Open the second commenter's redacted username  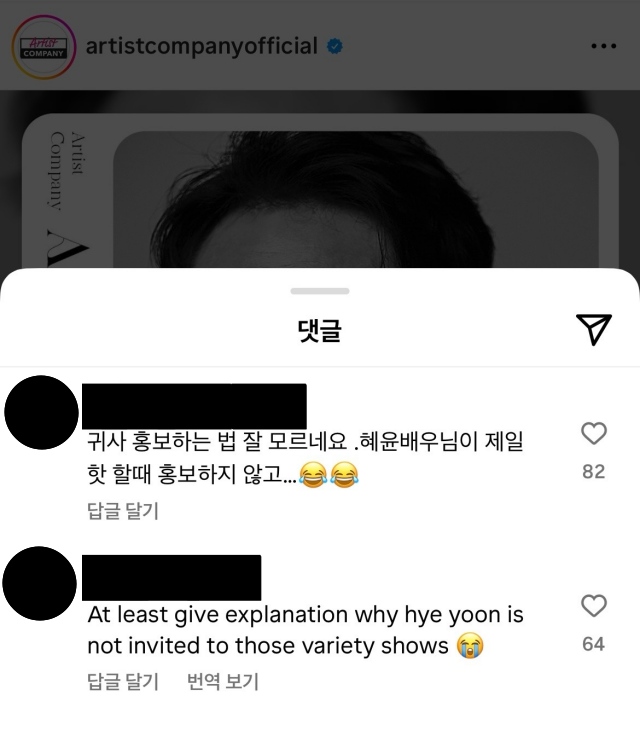point(172,578)
